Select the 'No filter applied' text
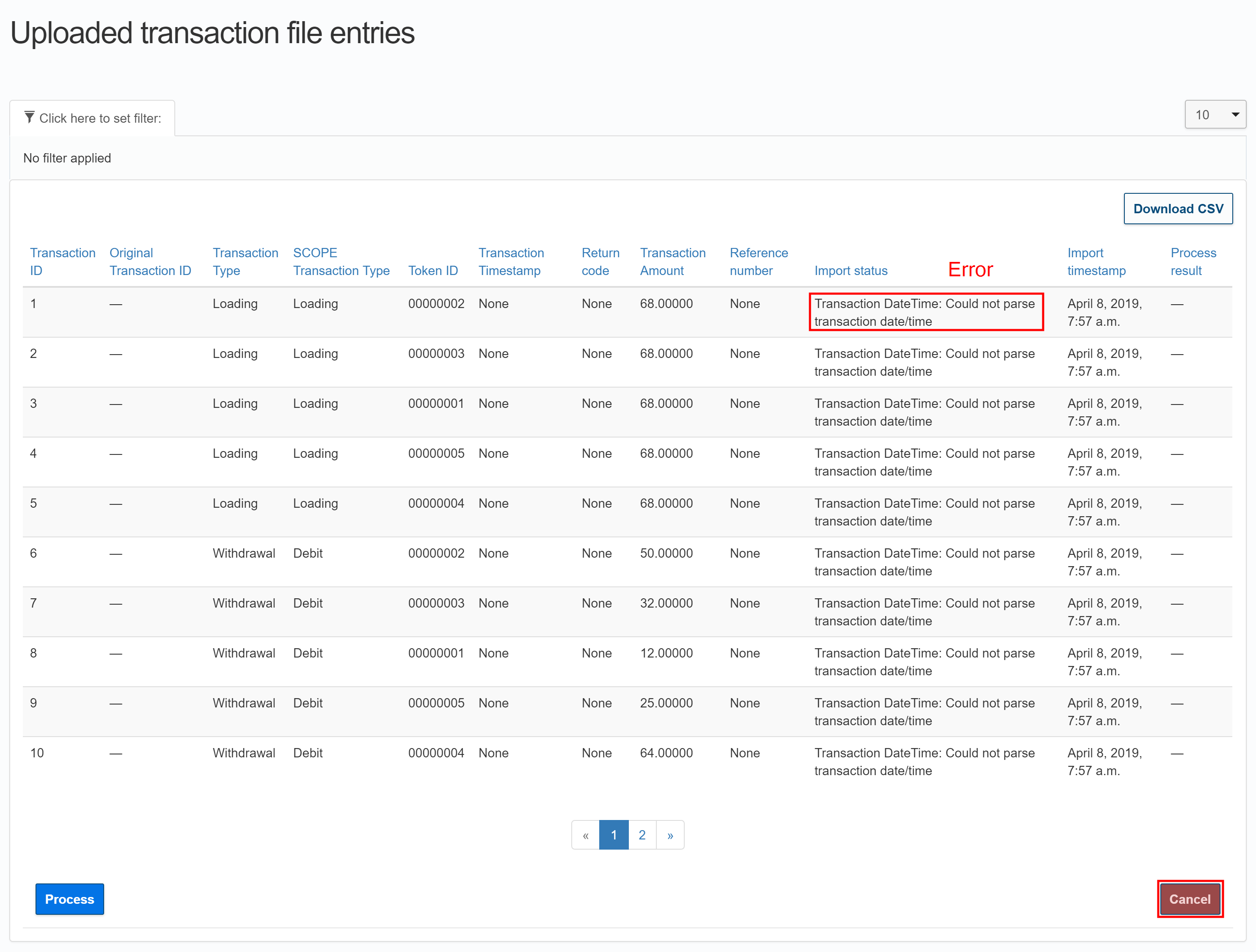Viewport: 1256px width, 952px height. click(x=67, y=158)
